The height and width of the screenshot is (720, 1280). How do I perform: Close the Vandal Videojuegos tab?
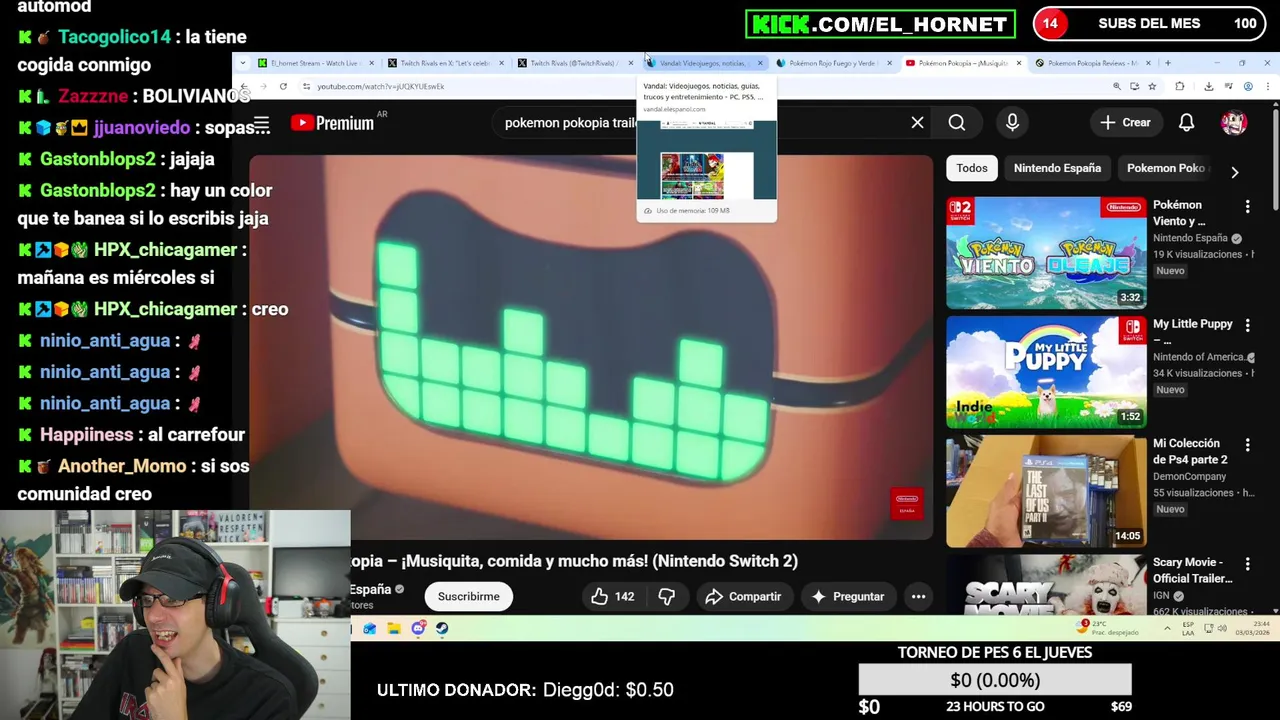pyautogui.click(x=760, y=63)
